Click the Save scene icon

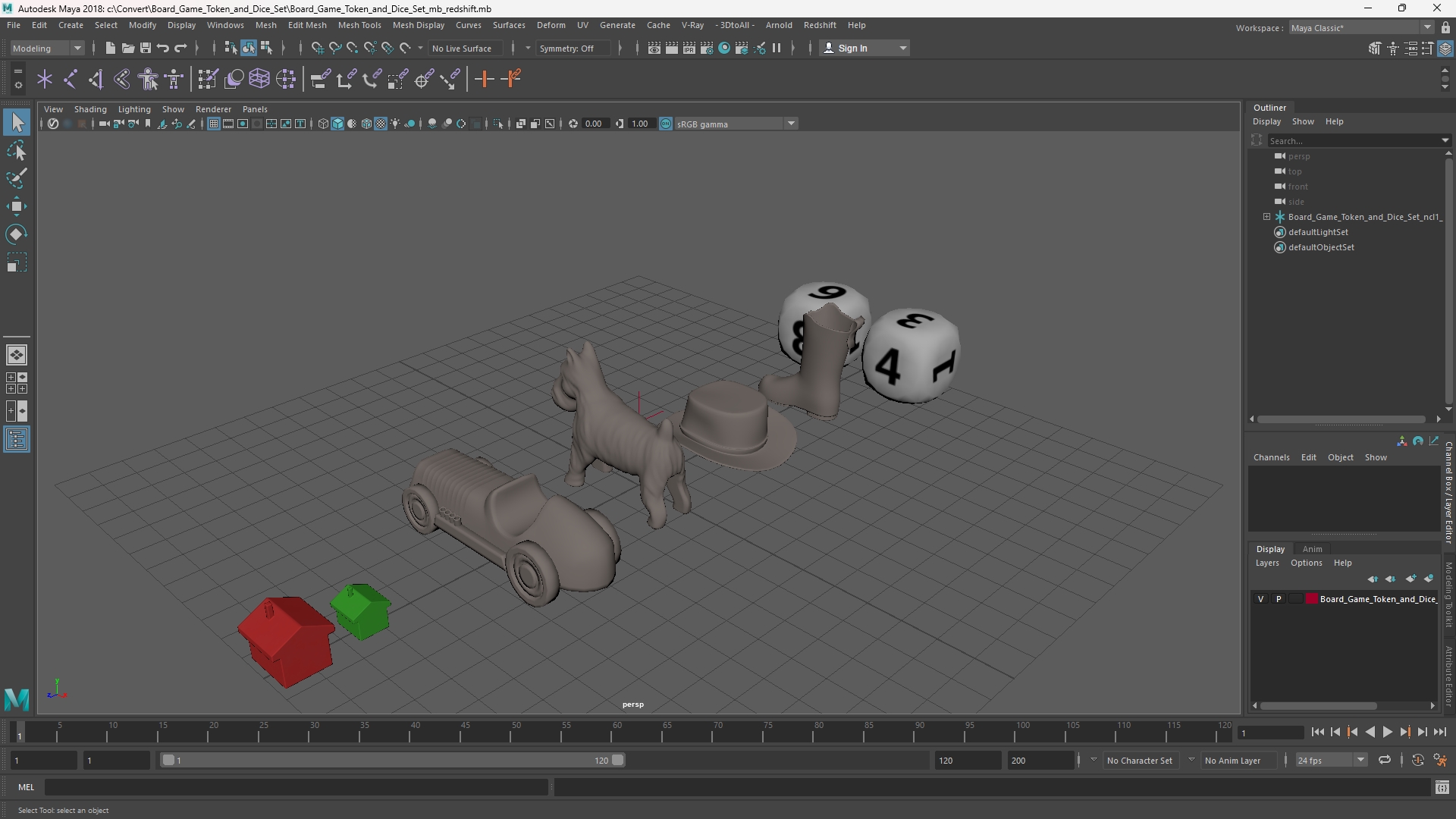tap(145, 48)
